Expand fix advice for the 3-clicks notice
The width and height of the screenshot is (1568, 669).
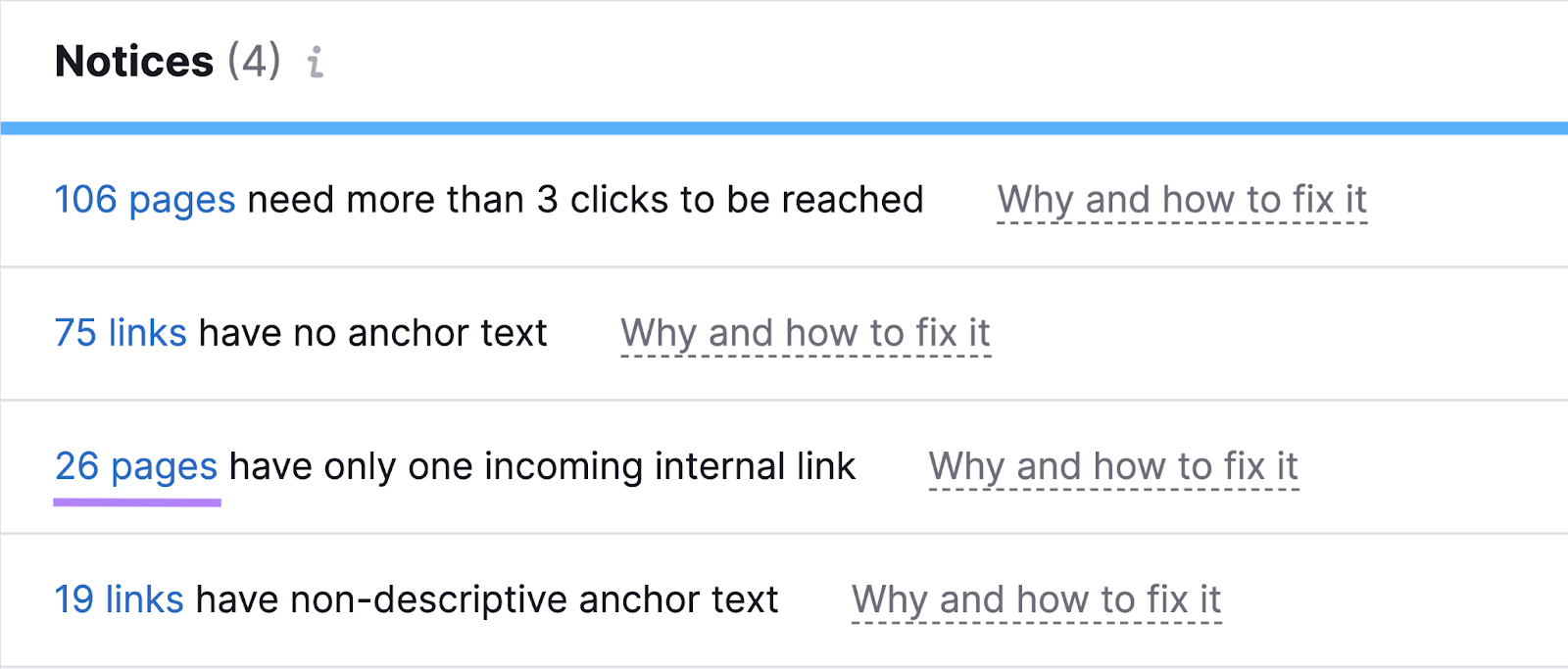tap(1182, 200)
